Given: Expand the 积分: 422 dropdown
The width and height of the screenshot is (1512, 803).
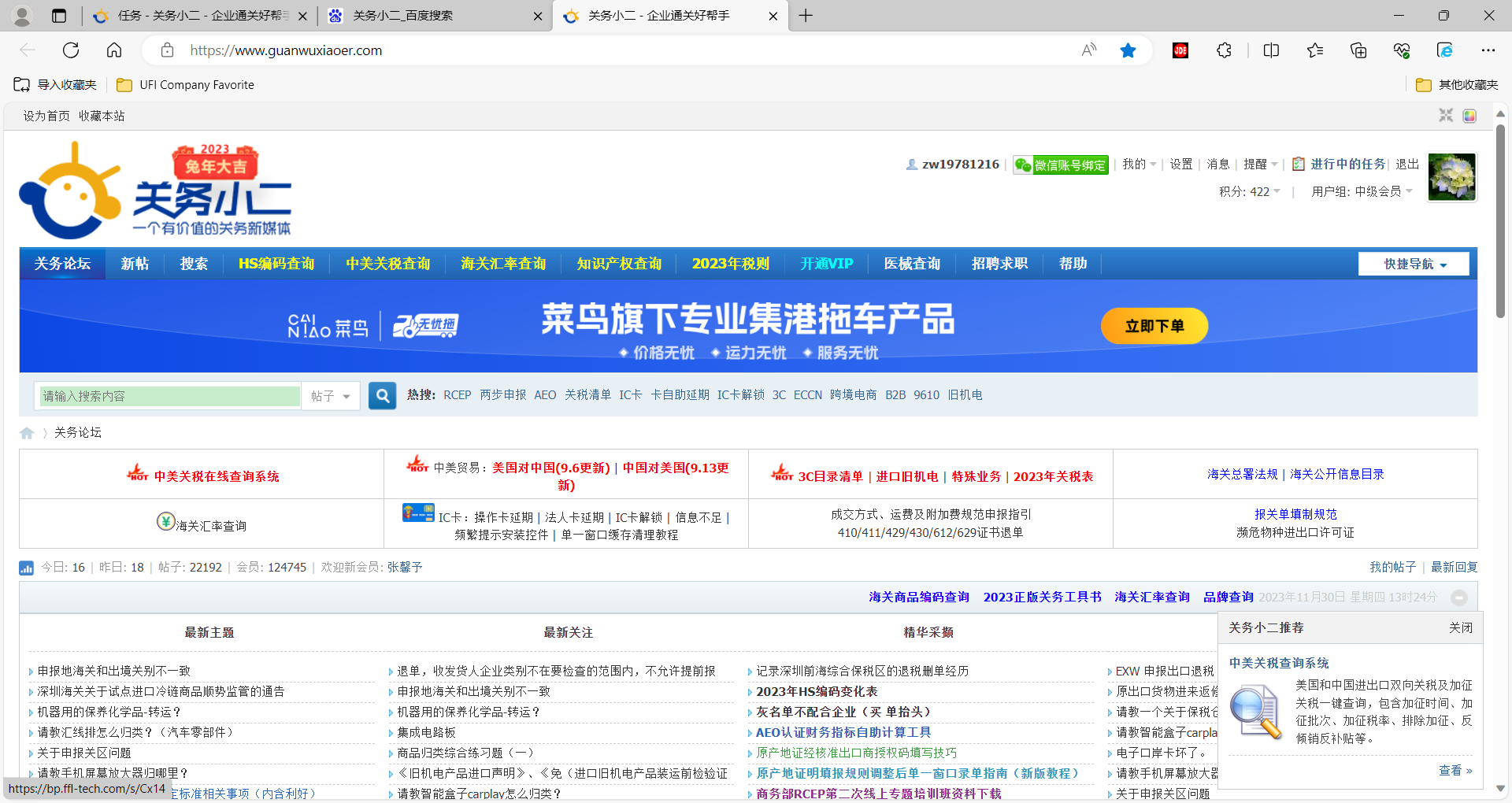Looking at the screenshot, I should pyautogui.click(x=1250, y=191).
